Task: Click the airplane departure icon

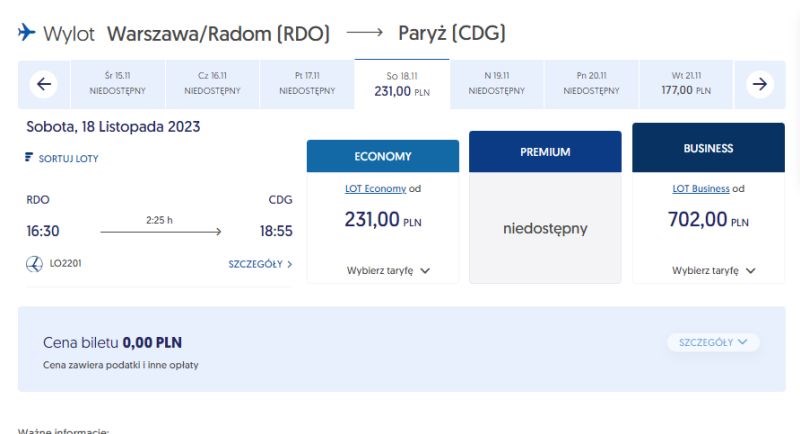Action: coord(27,33)
